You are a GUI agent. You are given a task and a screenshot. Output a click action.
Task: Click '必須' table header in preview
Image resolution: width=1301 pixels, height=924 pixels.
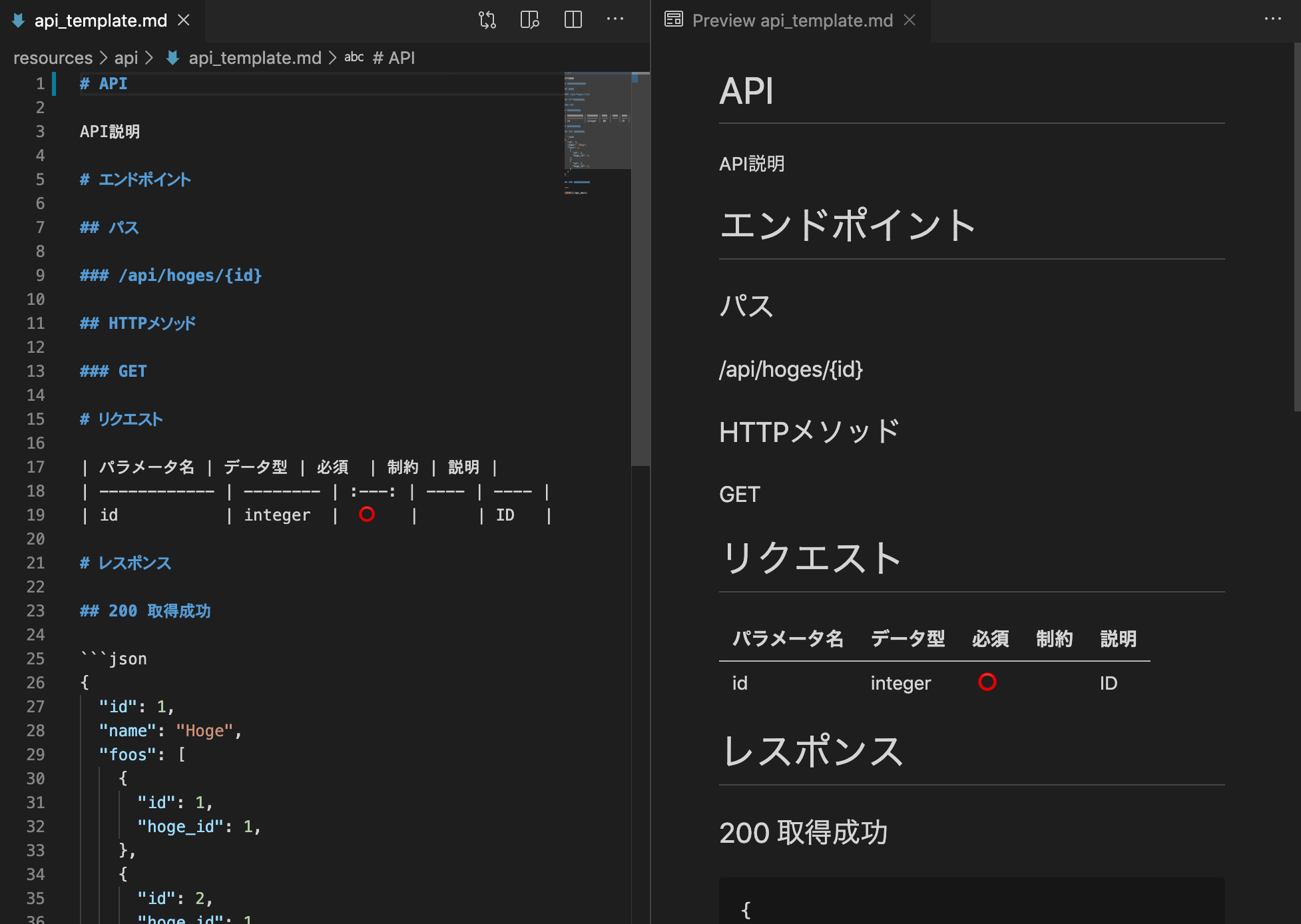[x=990, y=639]
